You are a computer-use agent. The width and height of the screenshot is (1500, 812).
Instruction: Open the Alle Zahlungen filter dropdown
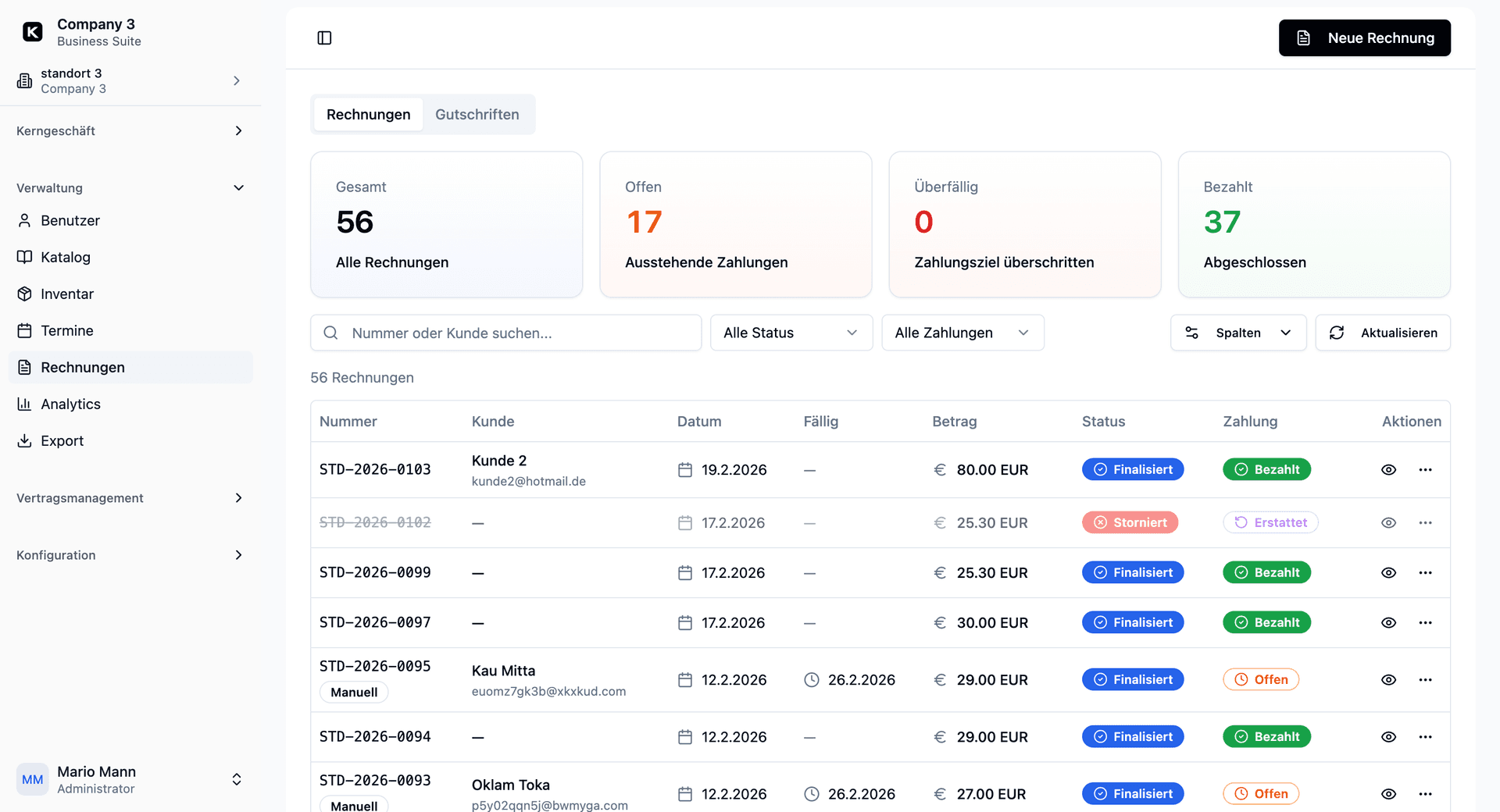pyautogui.click(x=962, y=333)
